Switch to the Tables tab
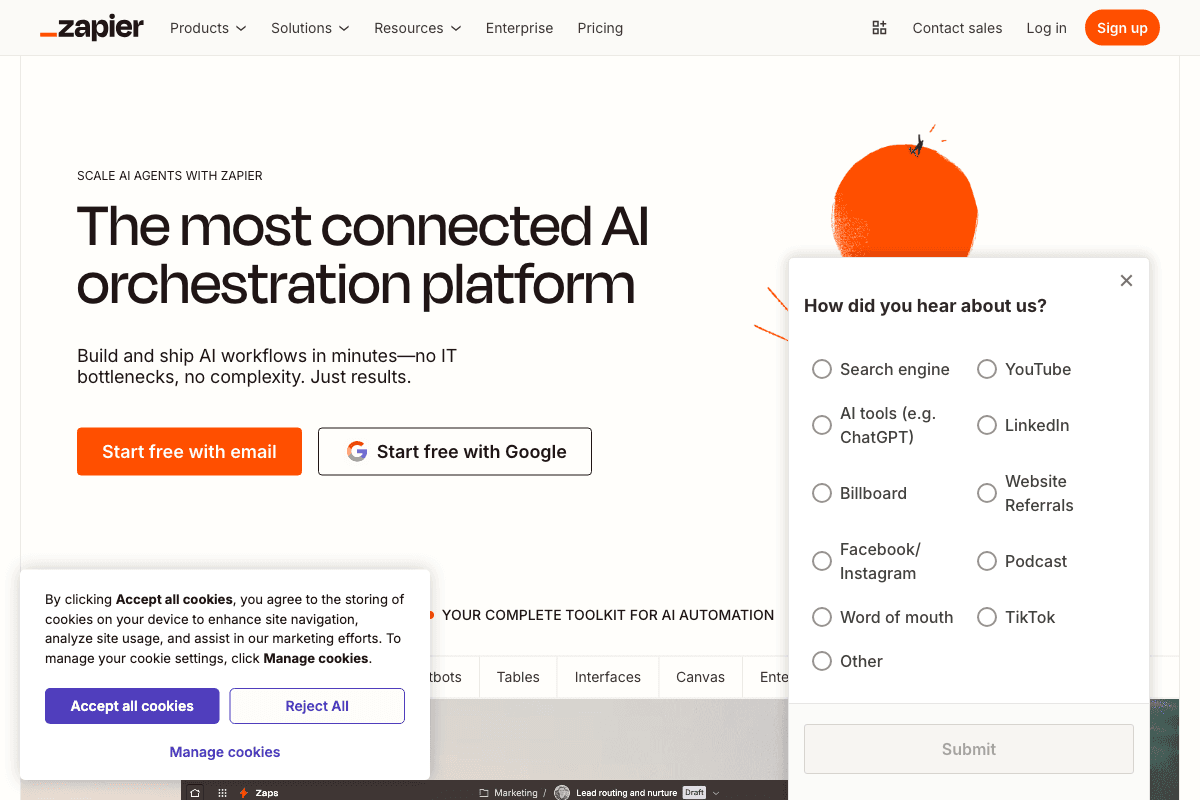 coord(517,677)
